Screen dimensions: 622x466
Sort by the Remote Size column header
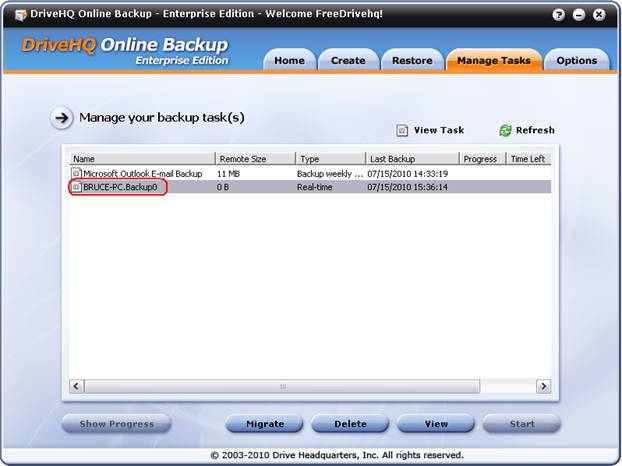click(x=255, y=159)
